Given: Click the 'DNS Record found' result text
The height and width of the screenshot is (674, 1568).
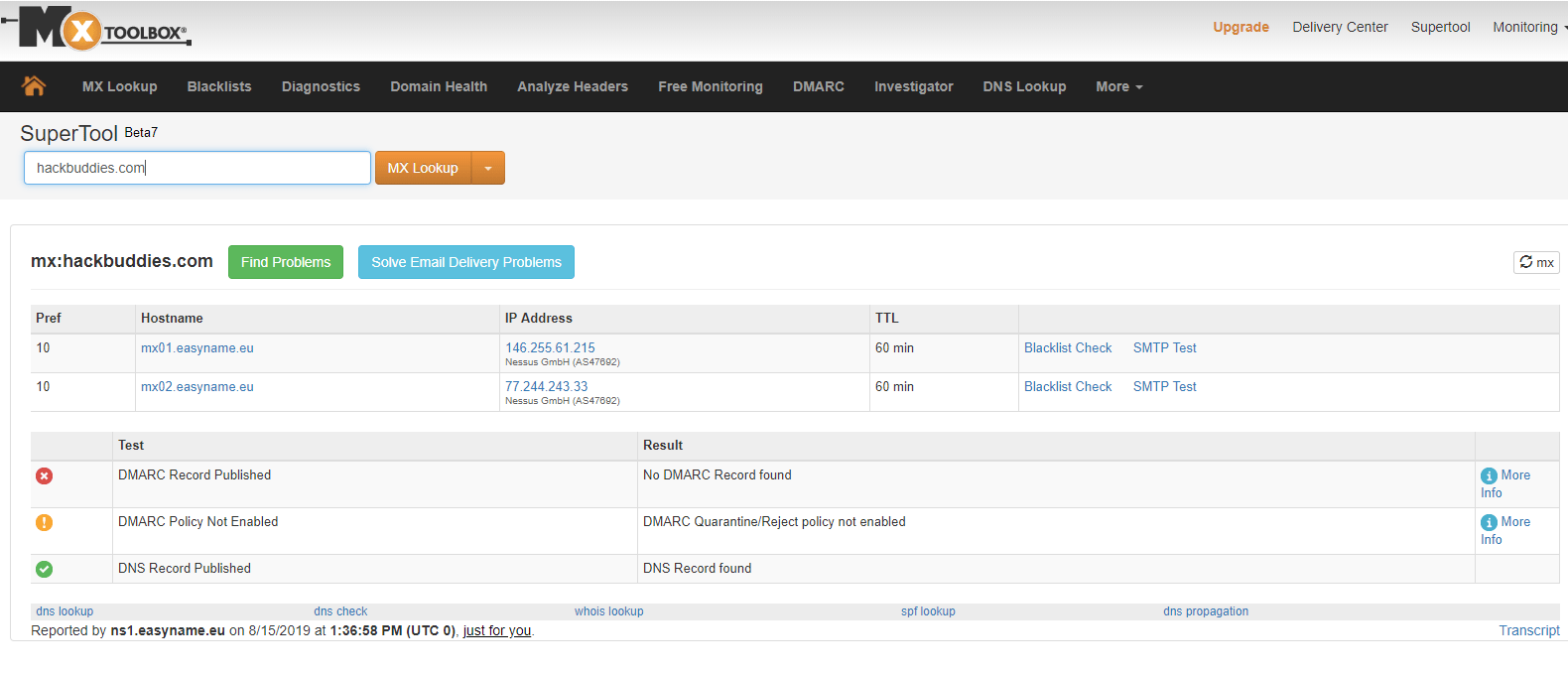Looking at the screenshot, I should (x=697, y=569).
